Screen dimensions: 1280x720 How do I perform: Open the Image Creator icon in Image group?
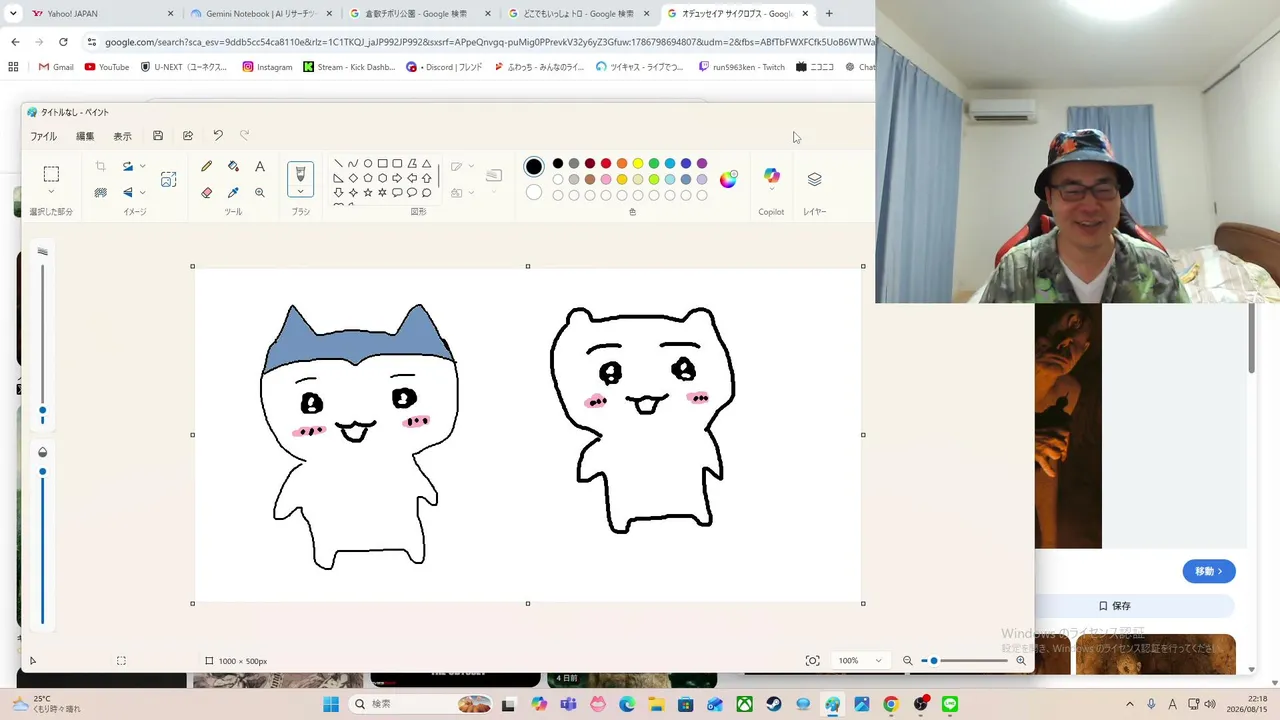(x=168, y=179)
